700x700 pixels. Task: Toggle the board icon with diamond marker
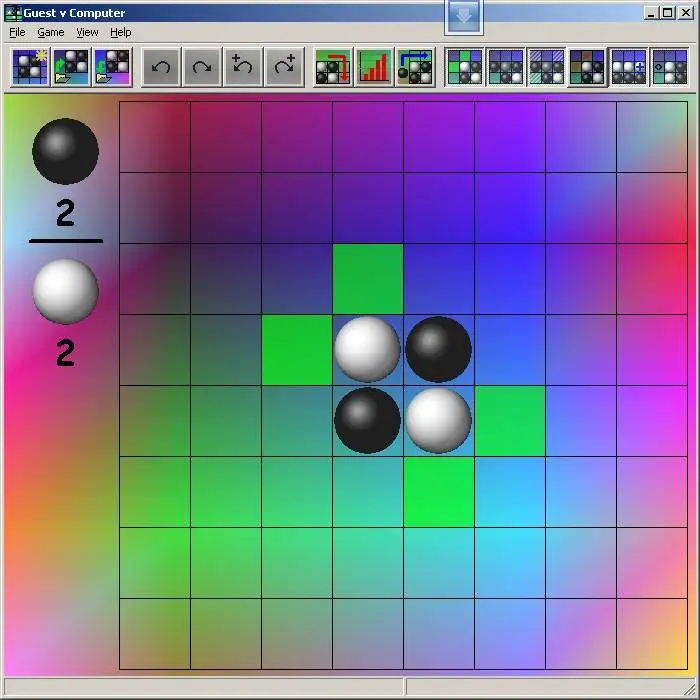(x=670, y=67)
